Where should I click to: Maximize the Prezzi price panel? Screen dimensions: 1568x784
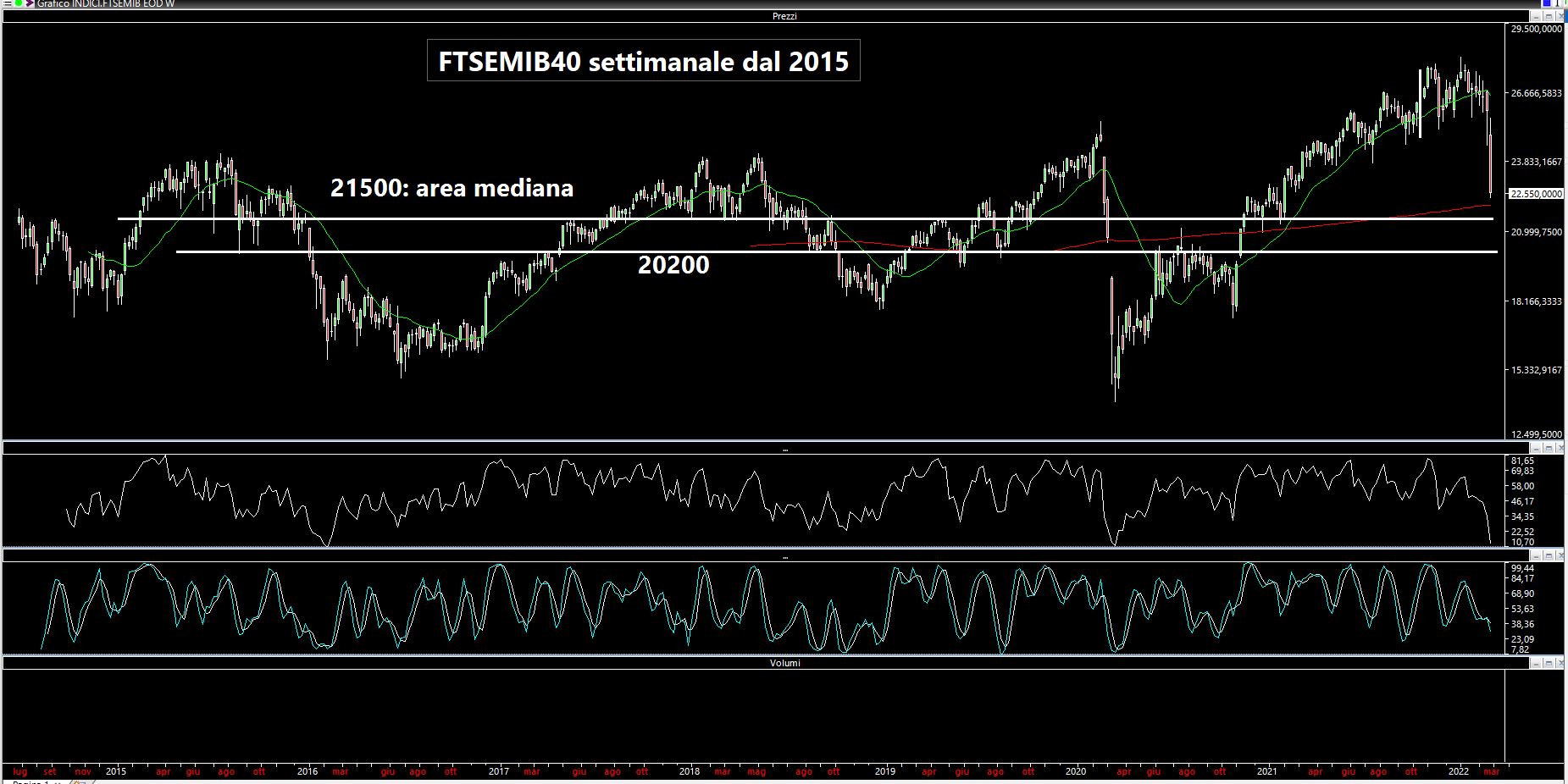pos(1549,16)
